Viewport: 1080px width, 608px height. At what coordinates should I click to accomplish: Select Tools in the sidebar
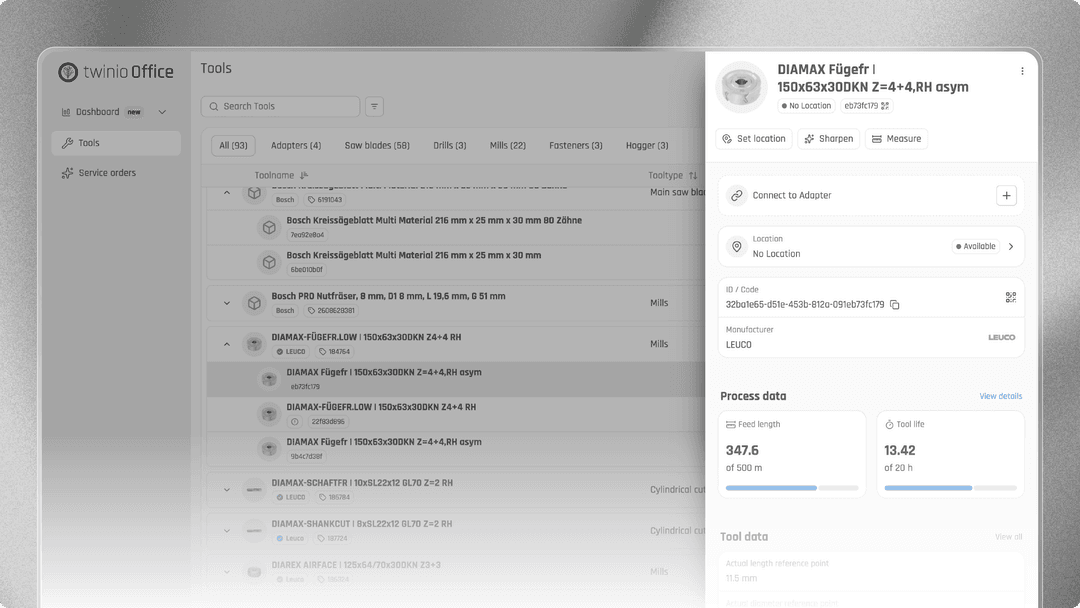point(116,143)
